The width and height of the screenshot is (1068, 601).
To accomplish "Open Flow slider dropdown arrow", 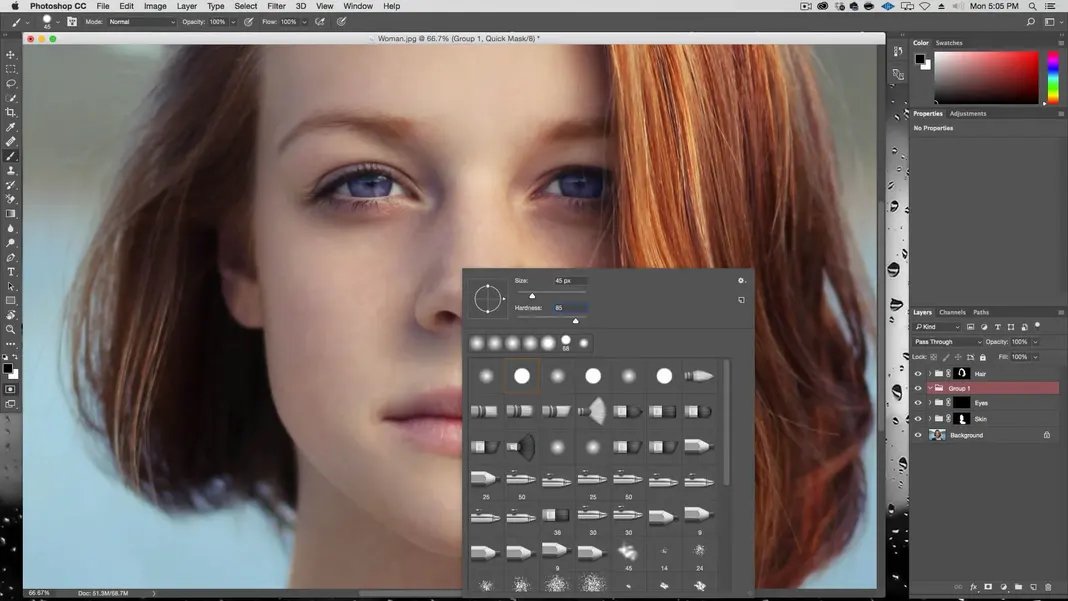I will tap(304, 22).
